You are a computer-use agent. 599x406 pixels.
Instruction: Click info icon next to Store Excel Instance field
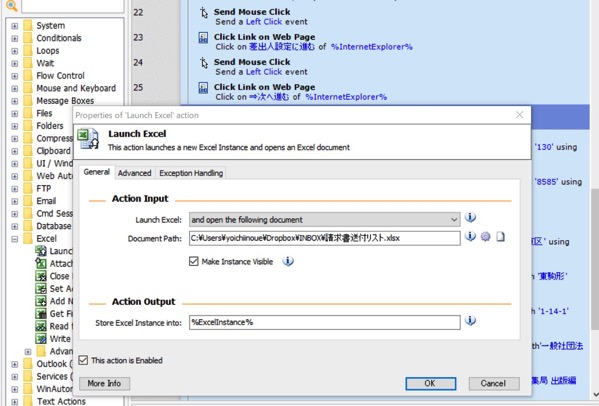[x=470, y=320]
